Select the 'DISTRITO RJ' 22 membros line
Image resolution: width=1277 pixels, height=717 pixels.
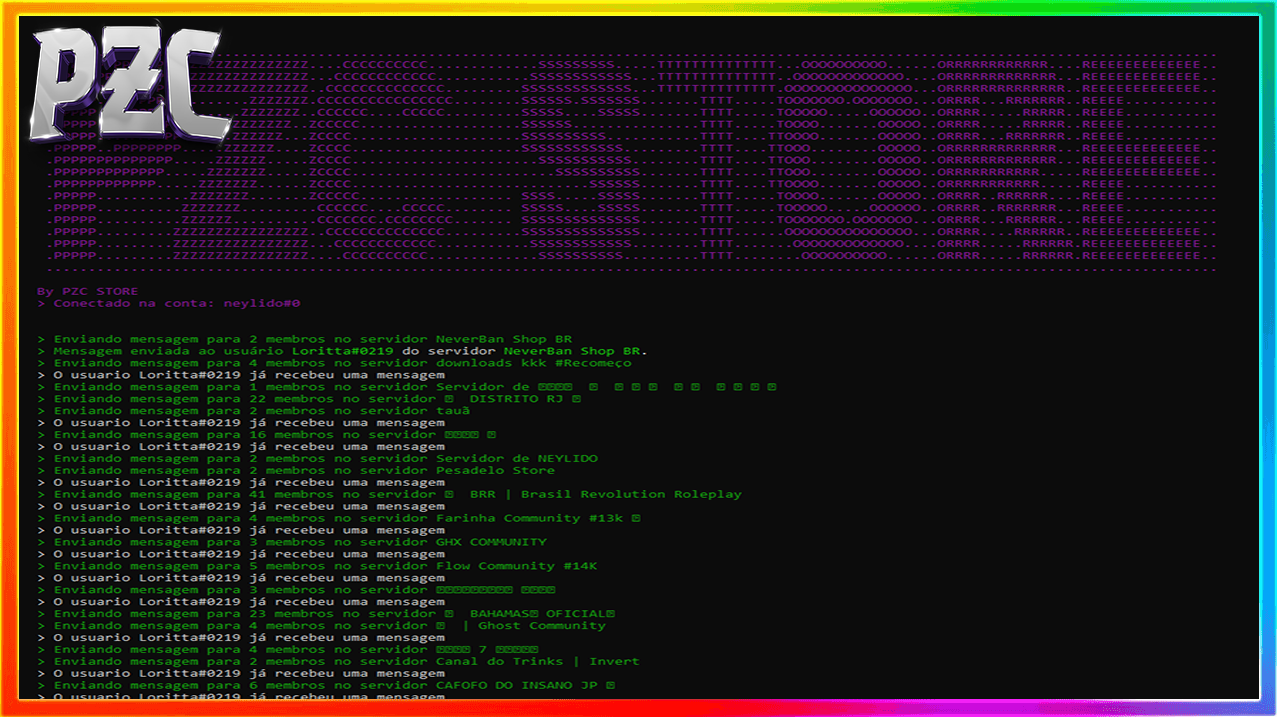(x=309, y=398)
